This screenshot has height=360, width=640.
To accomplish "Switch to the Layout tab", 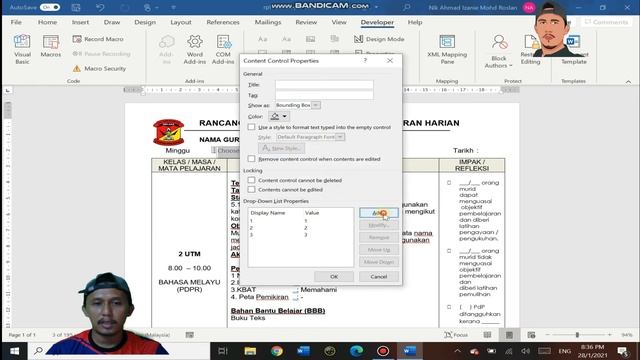I will point(181,22).
